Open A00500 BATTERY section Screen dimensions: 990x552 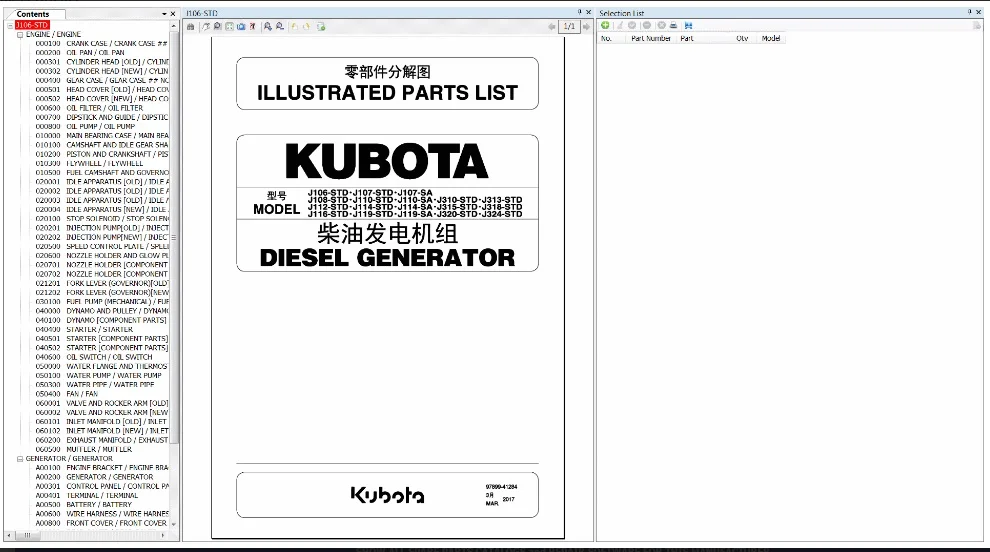click(x=83, y=505)
